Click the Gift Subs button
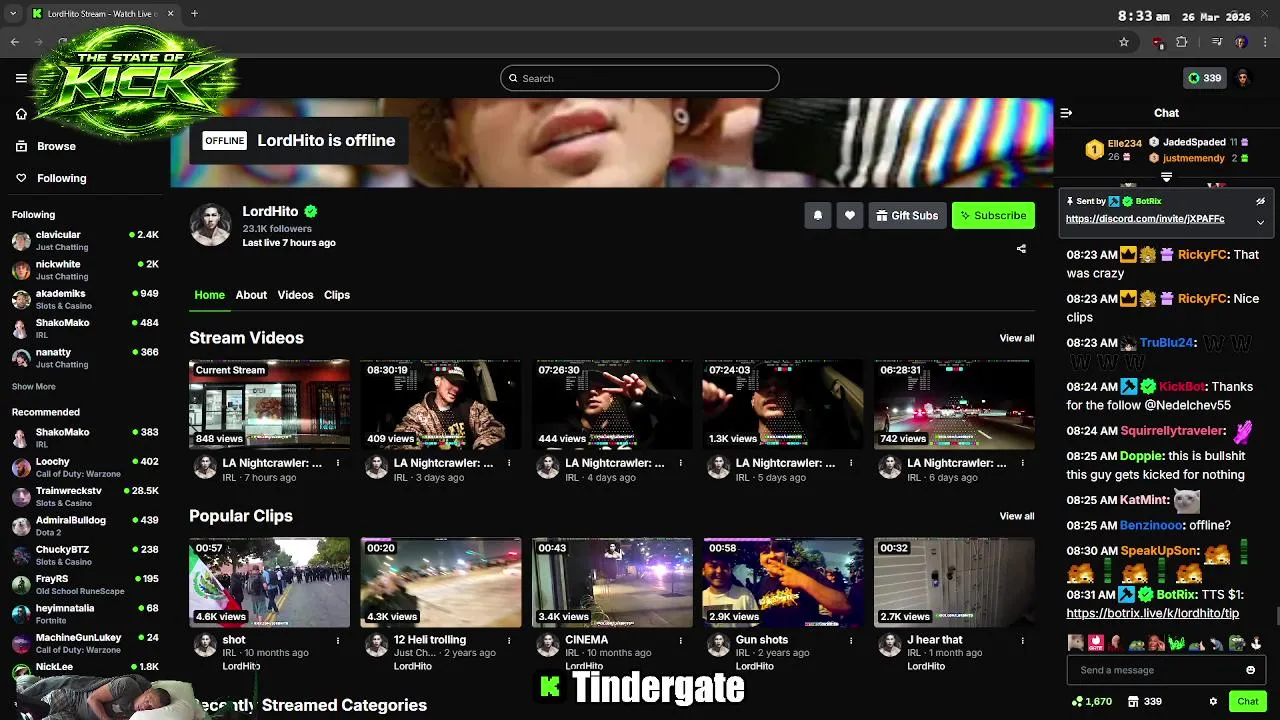Viewport: 1280px width, 720px height. 907,215
